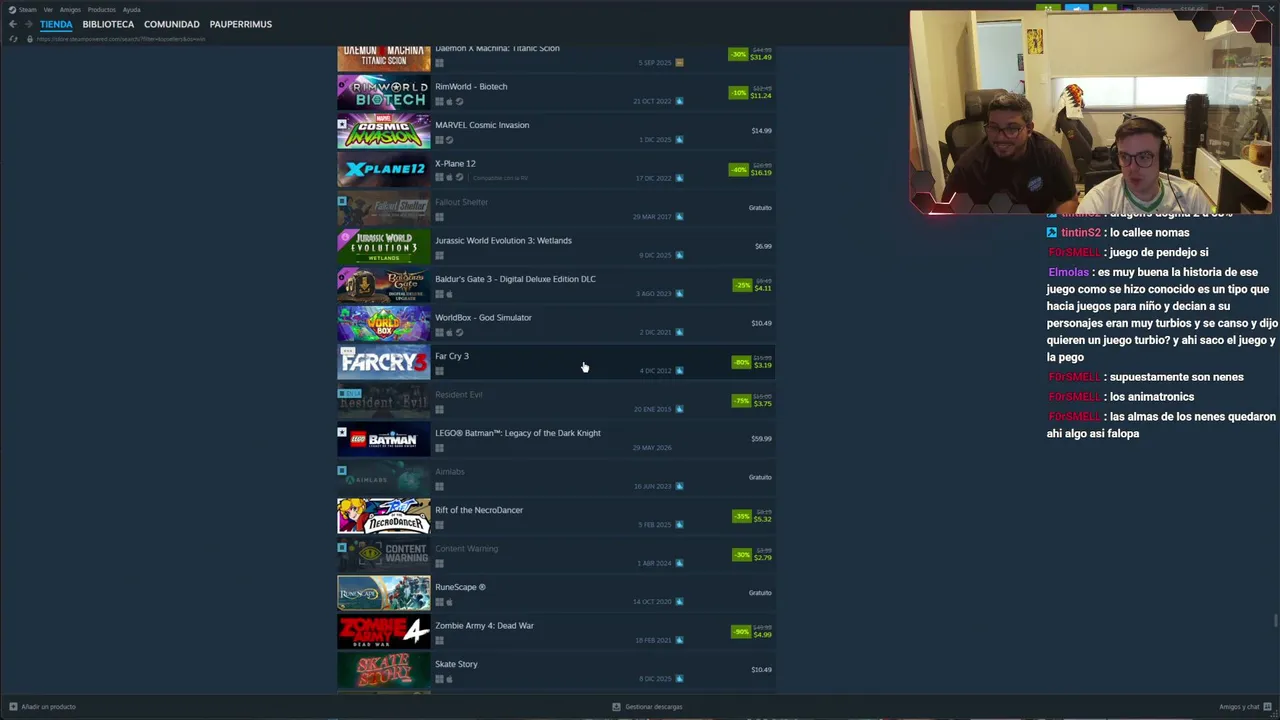
Task: Click Skate Story review thumbs-up icon
Action: click(x=679, y=679)
